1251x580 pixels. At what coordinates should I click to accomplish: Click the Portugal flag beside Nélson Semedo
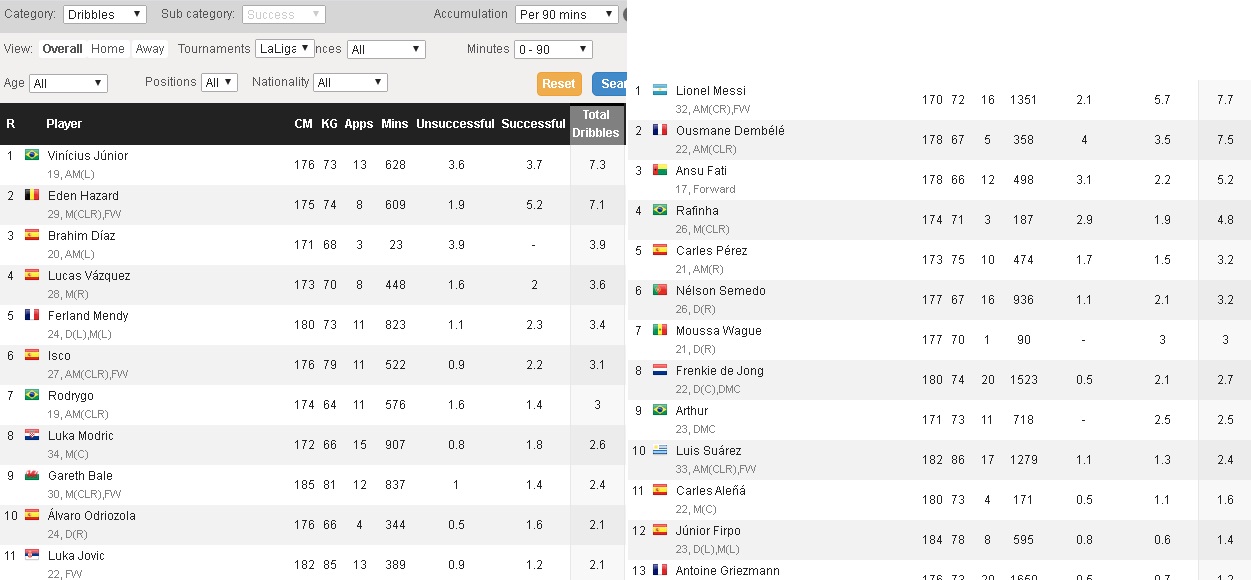pos(659,290)
